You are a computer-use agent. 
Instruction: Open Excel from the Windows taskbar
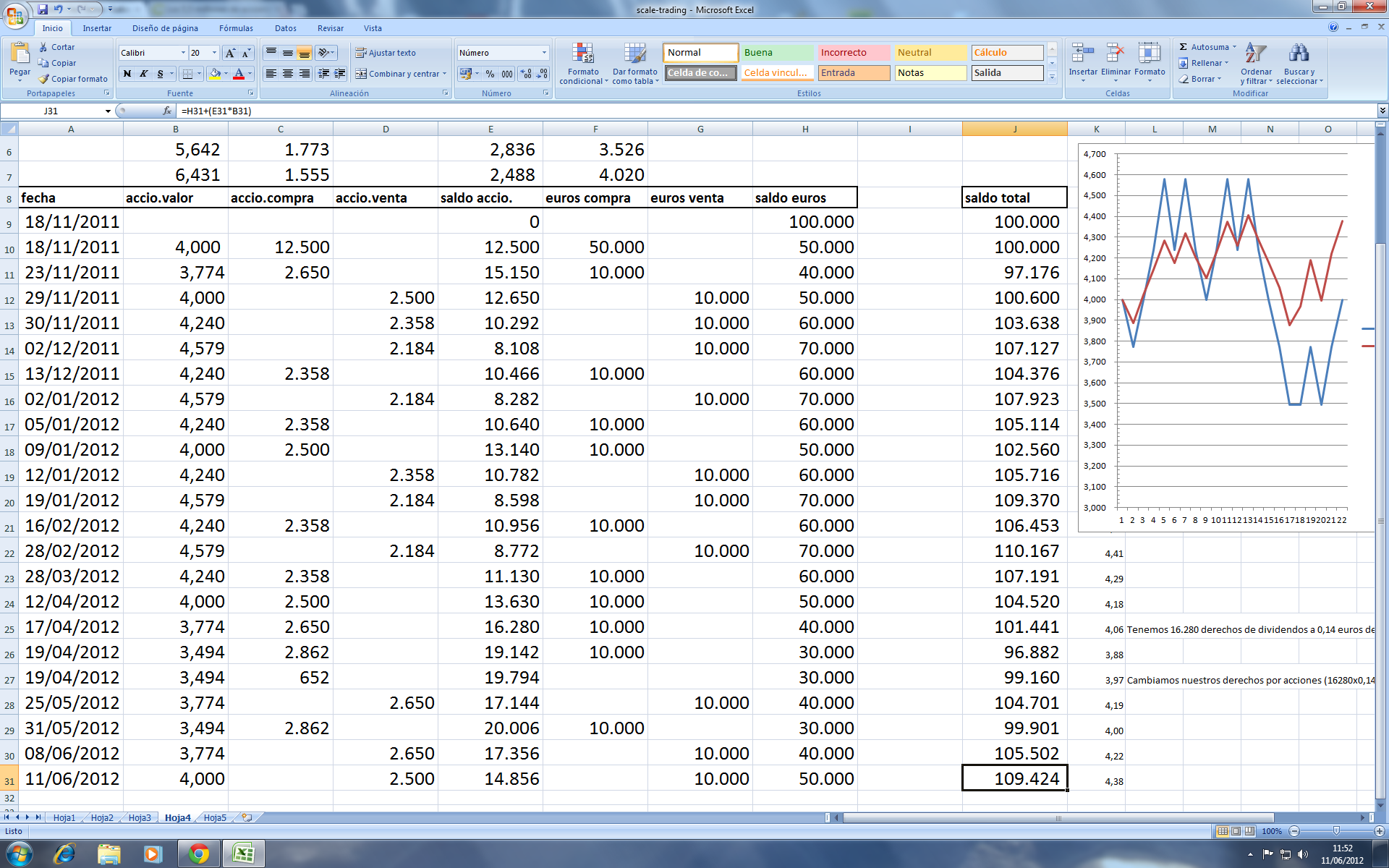click(243, 854)
